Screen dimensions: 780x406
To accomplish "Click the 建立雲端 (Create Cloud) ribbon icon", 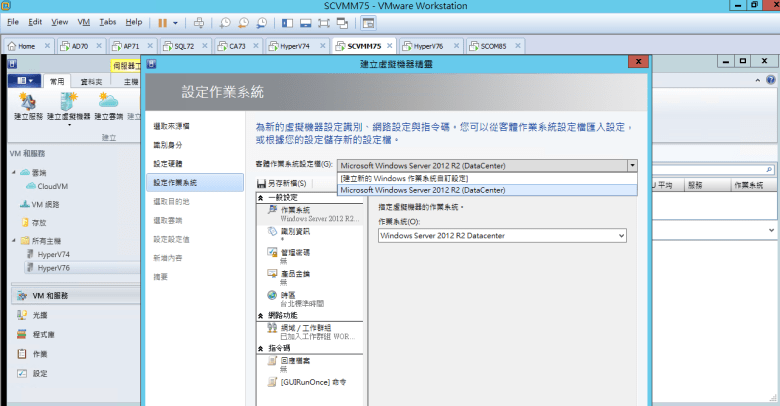I will pyautogui.click(x=108, y=105).
